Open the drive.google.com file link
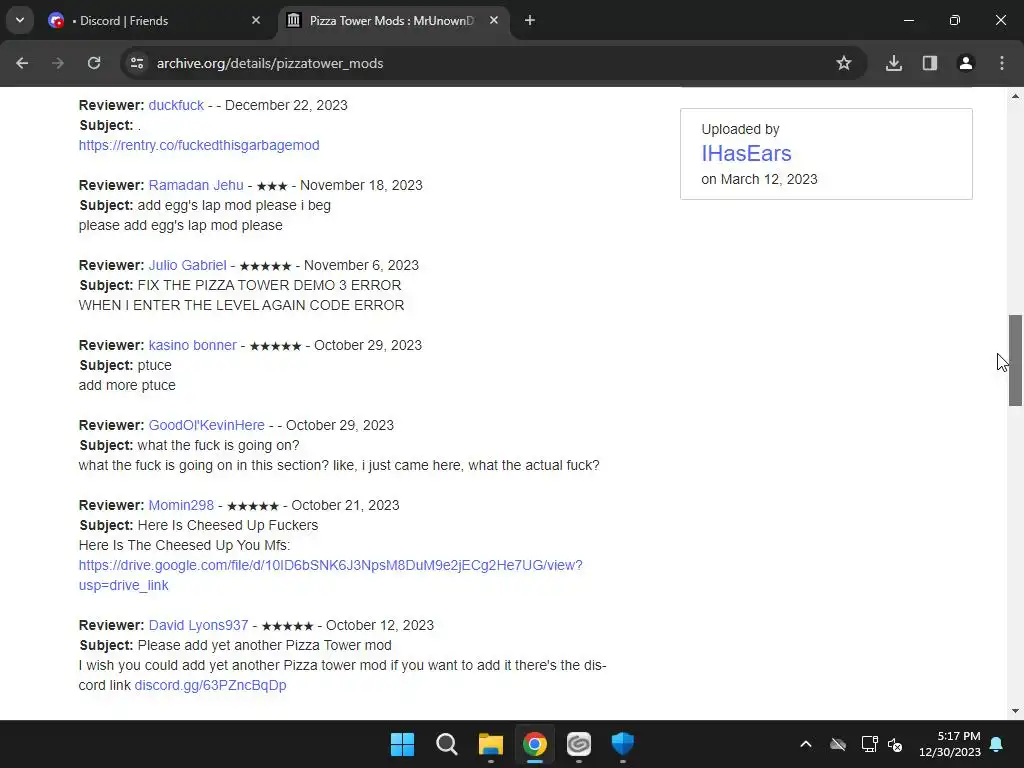This screenshot has height=768, width=1024. (x=330, y=575)
